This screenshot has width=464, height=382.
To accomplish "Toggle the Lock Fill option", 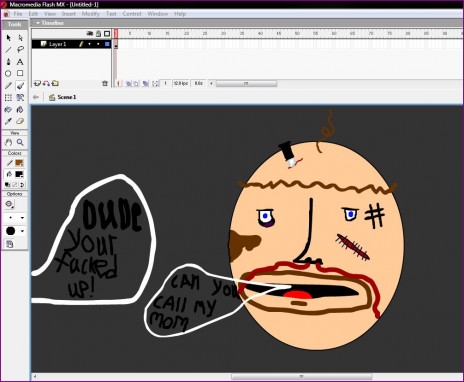I will [x=10, y=244].
